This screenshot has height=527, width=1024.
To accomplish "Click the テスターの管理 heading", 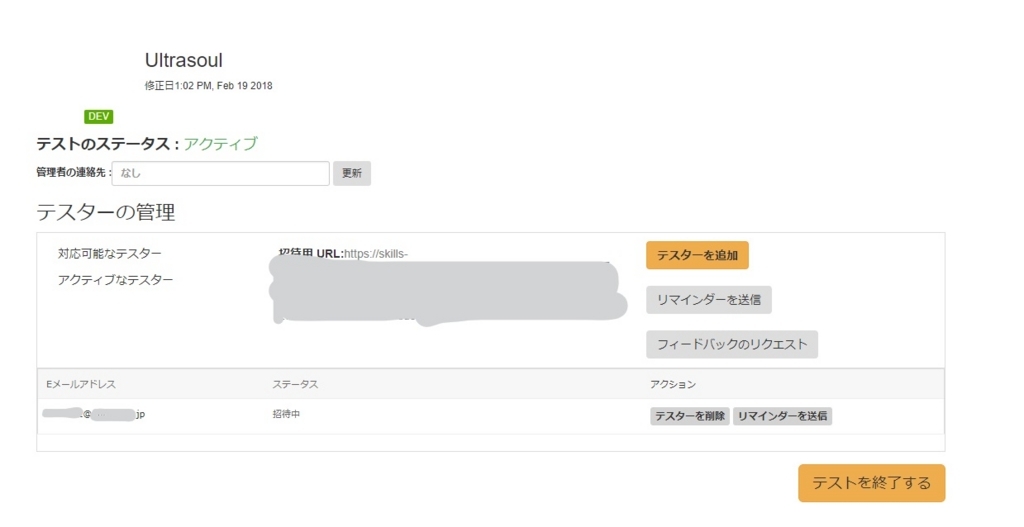I will coord(106,212).
